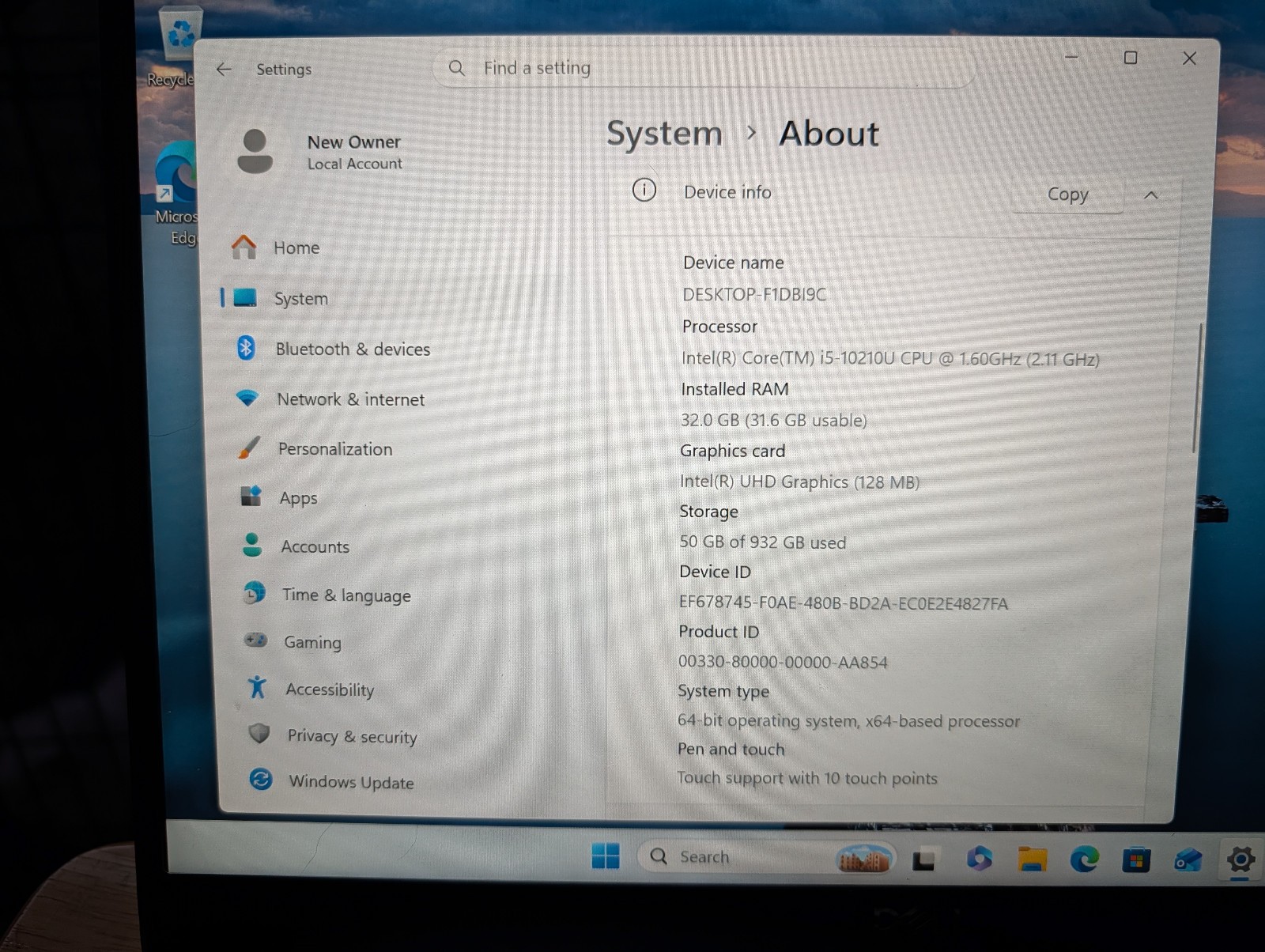Click the Personalization paintbrush icon
1265x952 pixels.
(249, 448)
